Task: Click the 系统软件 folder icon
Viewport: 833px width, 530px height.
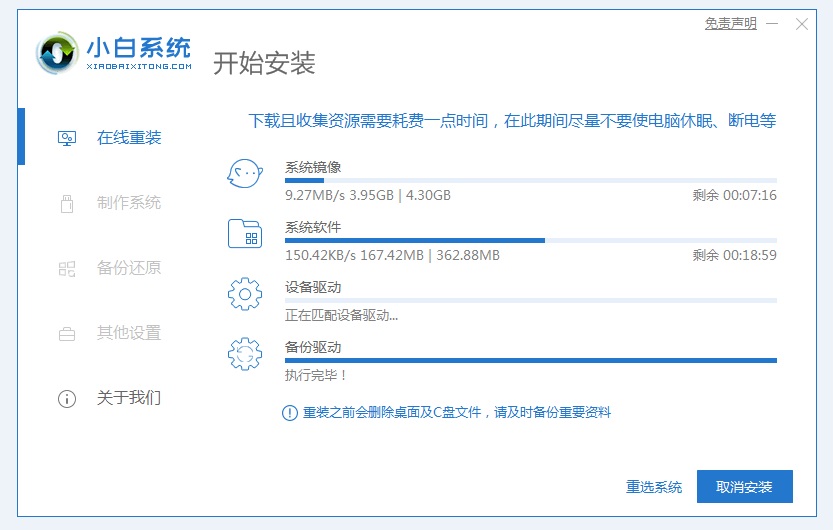Action: coord(245,234)
